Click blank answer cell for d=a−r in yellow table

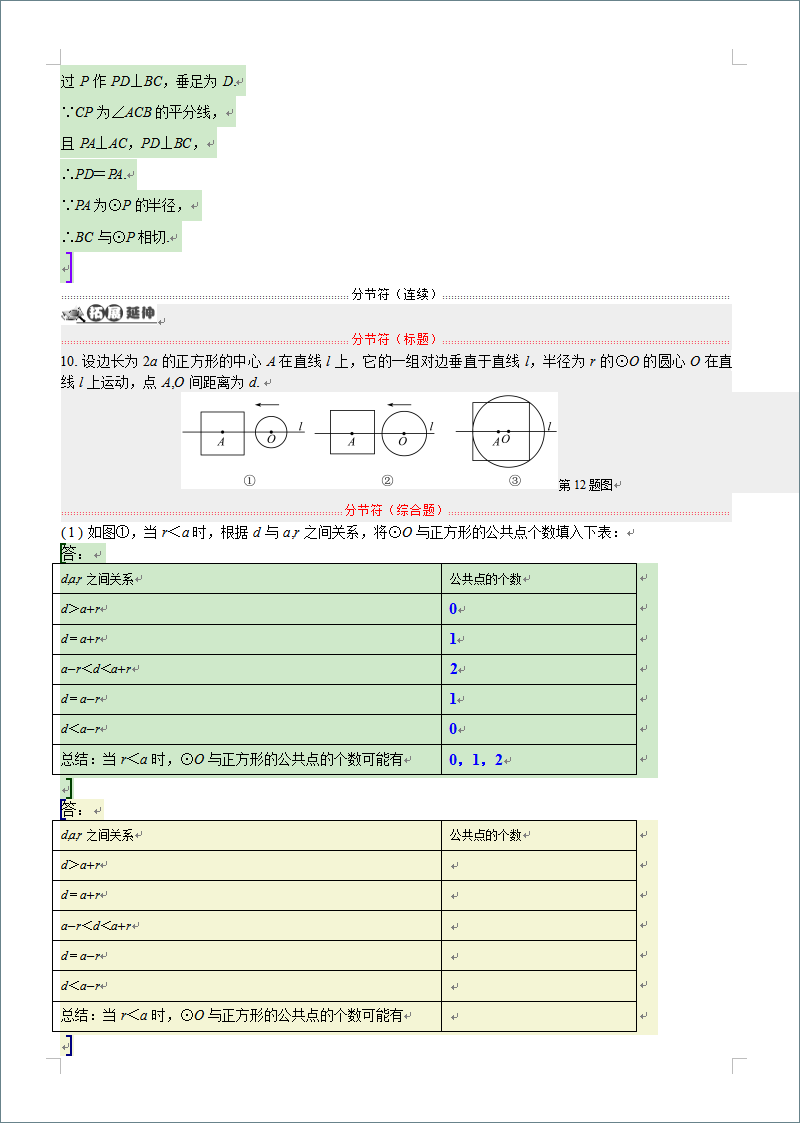pos(539,955)
